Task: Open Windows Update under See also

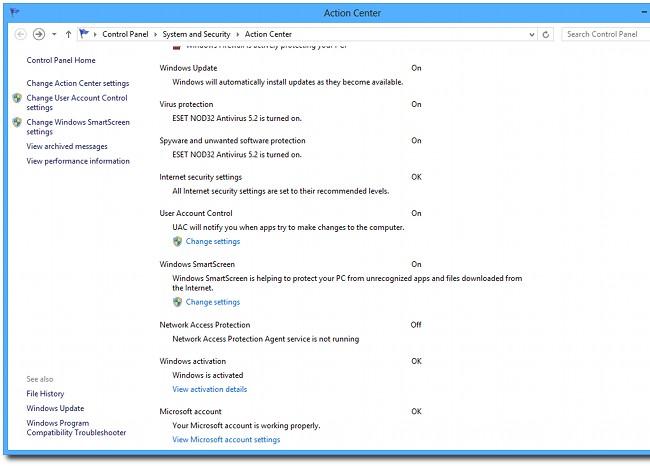Action: tap(55, 408)
